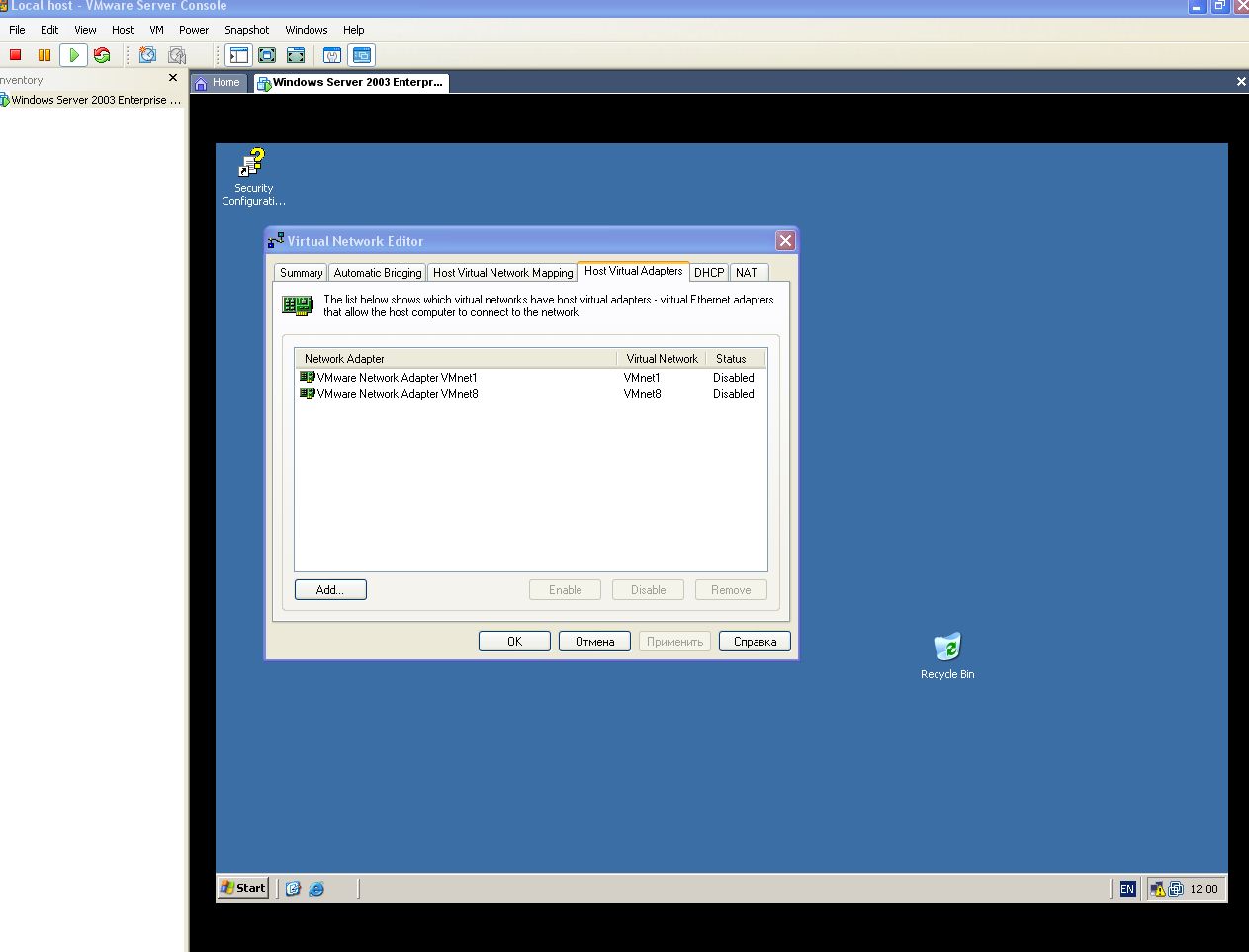
Task: Open the View menu
Action: pos(85,30)
